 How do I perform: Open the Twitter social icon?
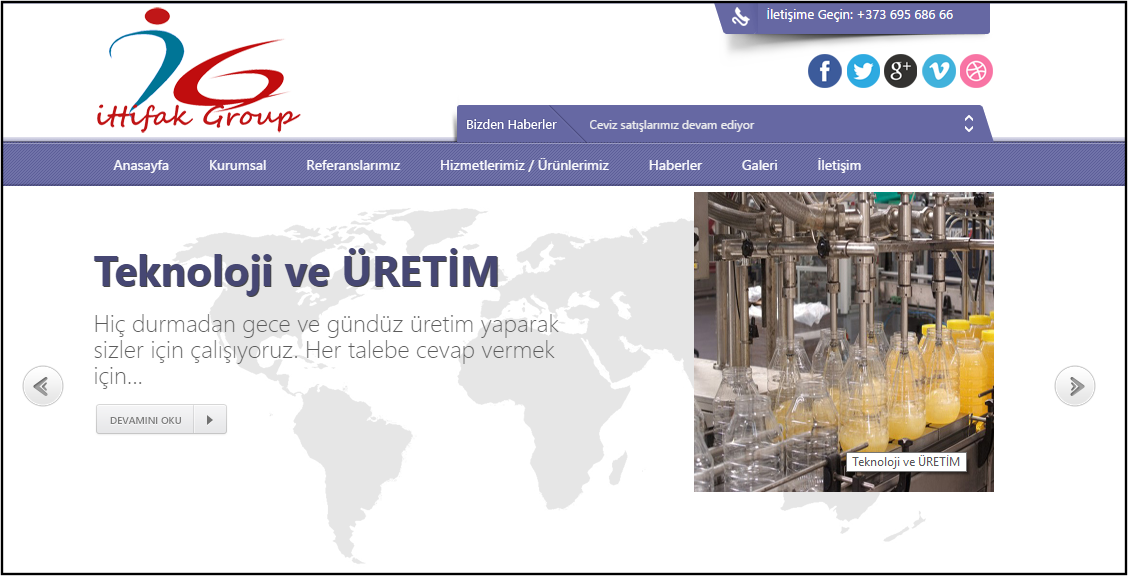pos(863,71)
